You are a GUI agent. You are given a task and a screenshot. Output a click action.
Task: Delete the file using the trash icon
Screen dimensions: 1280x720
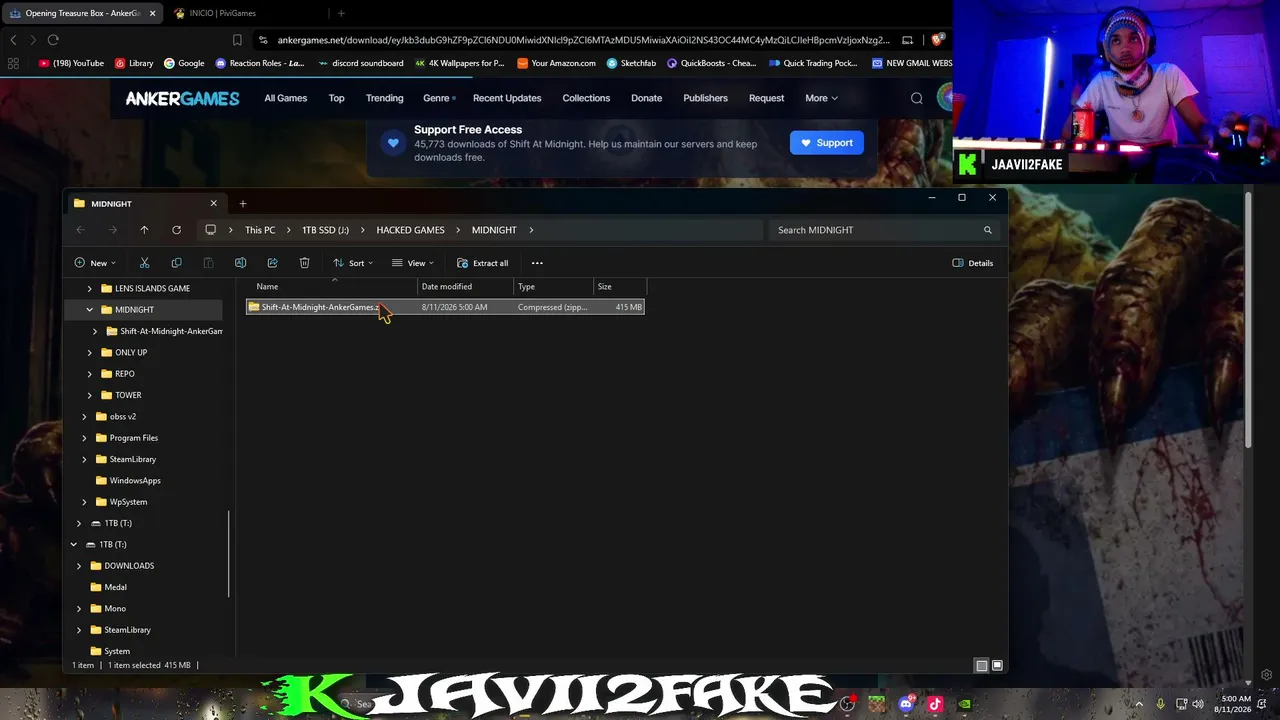tap(304, 263)
